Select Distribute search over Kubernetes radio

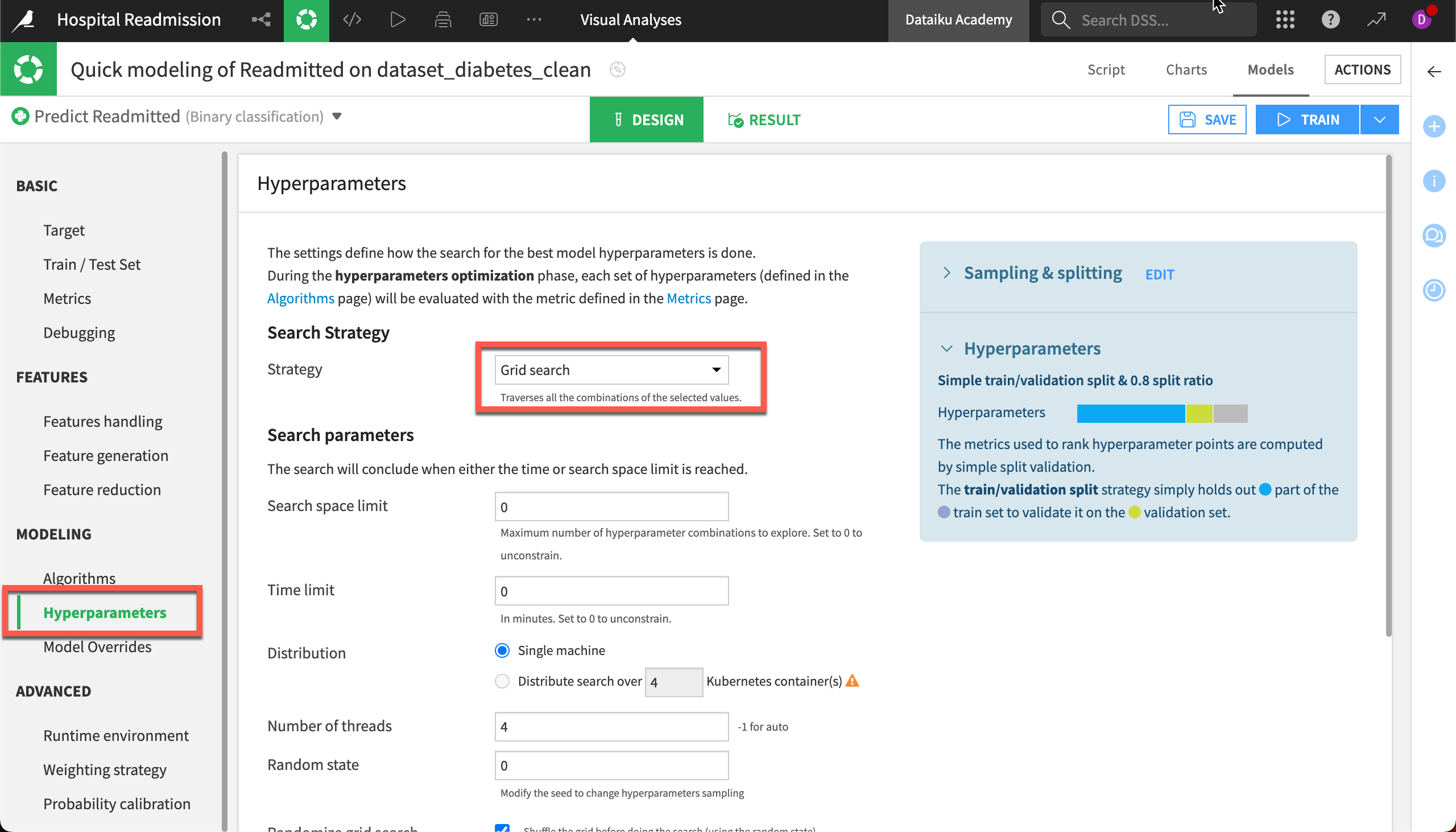click(x=502, y=681)
